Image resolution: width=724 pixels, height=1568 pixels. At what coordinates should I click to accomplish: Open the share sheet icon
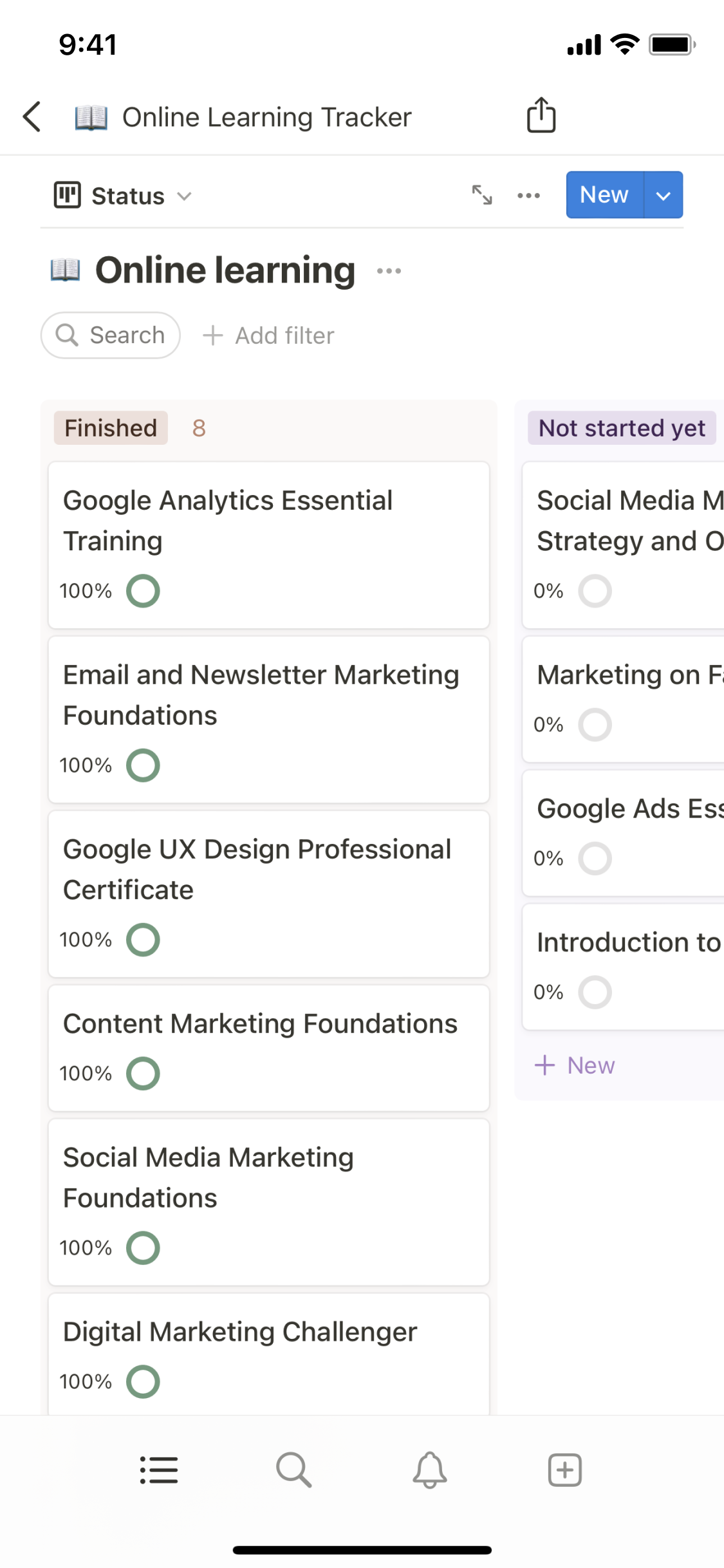(541, 116)
